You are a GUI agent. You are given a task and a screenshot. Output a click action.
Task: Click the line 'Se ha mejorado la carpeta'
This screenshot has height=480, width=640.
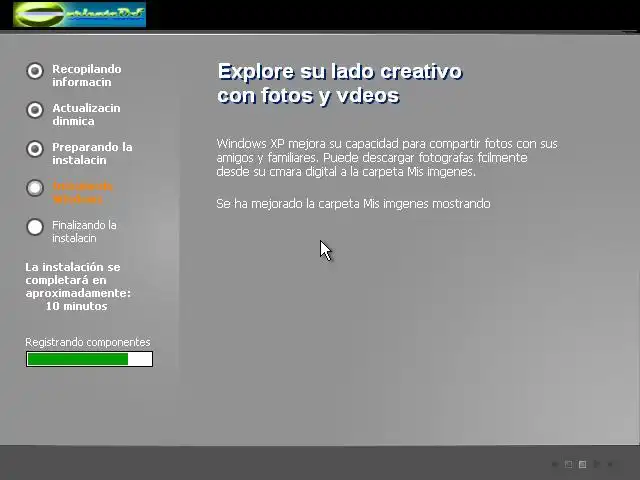353,204
